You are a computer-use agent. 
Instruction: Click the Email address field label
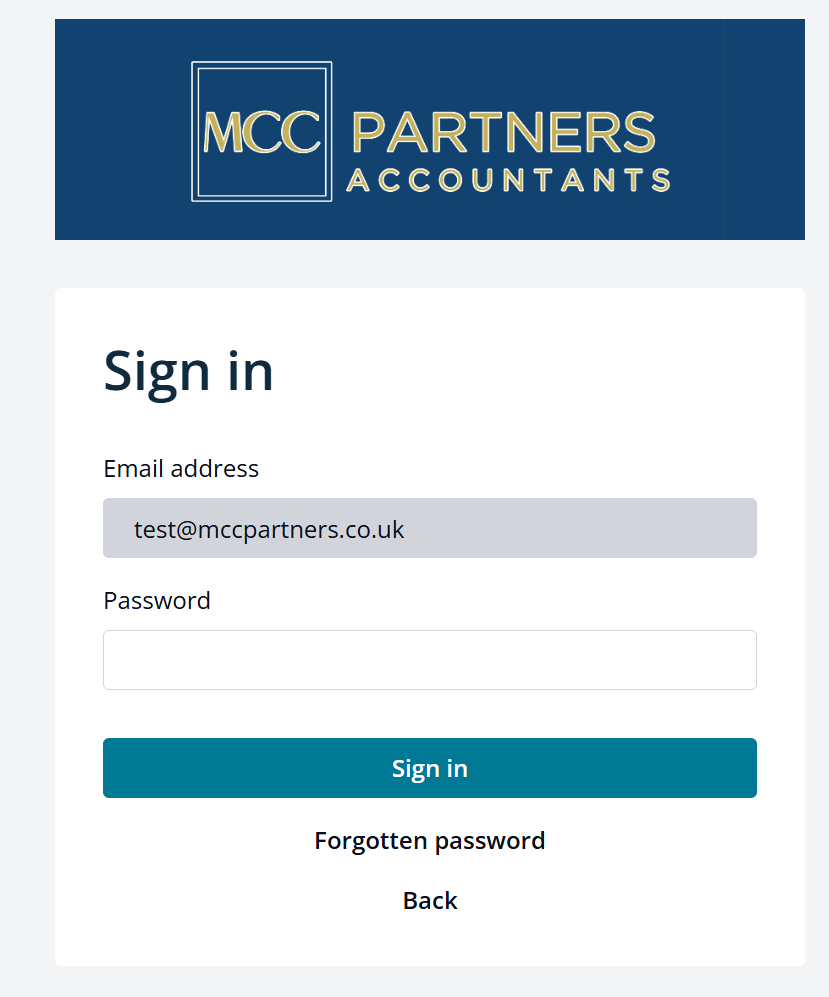[x=181, y=469]
